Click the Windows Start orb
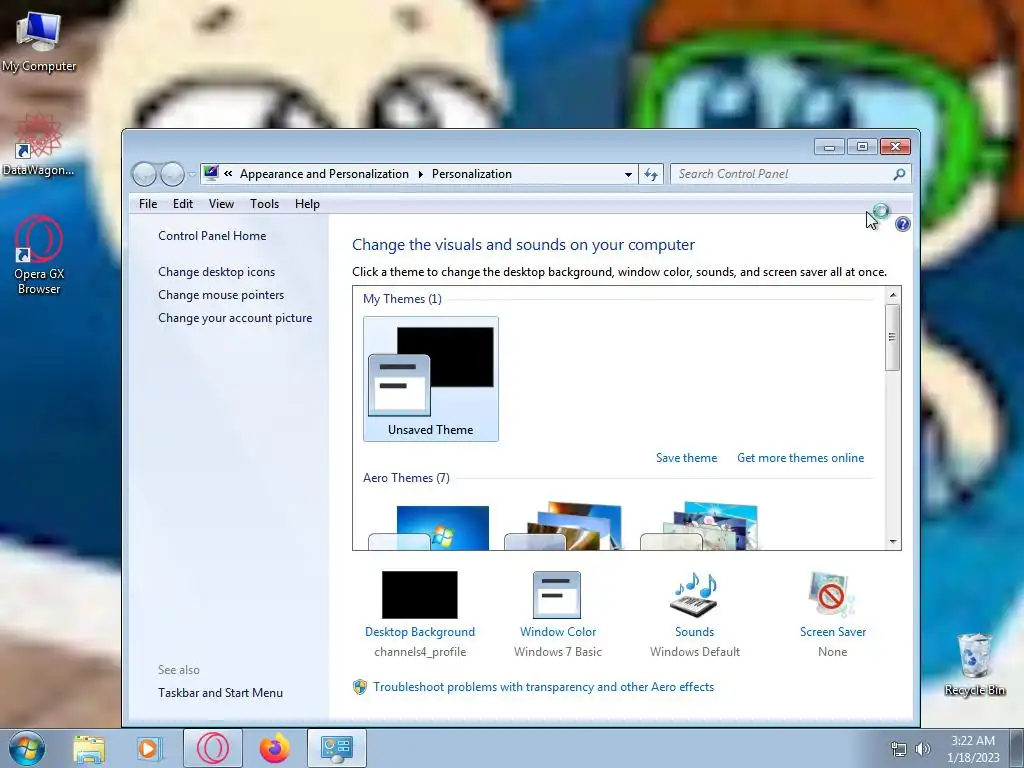Viewport: 1024px width, 768px height. coord(26,748)
